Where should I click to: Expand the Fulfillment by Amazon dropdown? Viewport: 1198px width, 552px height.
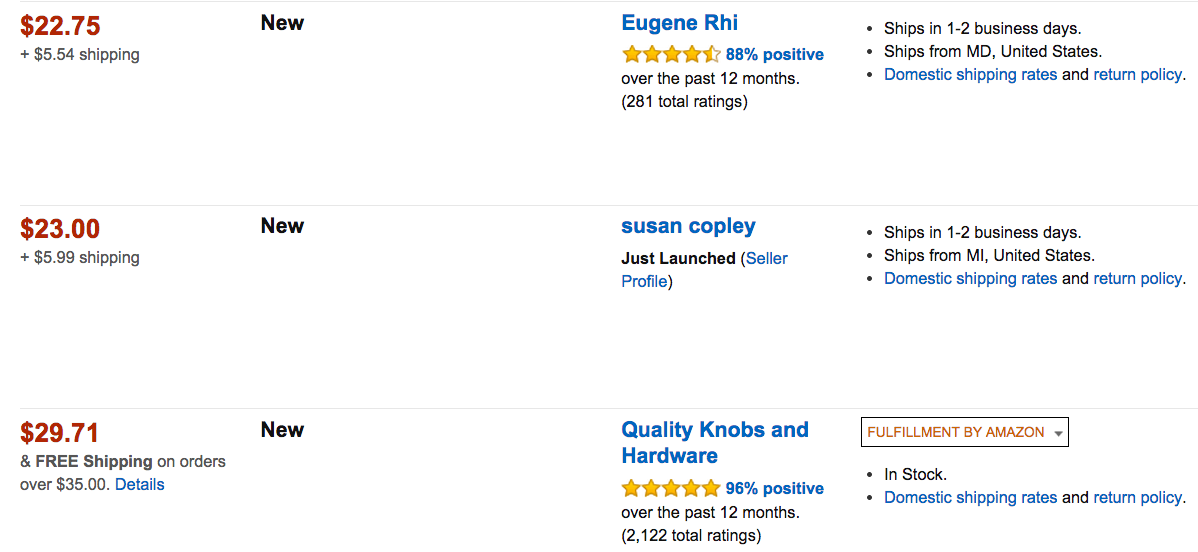pyautogui.click(x=956, y=432)
